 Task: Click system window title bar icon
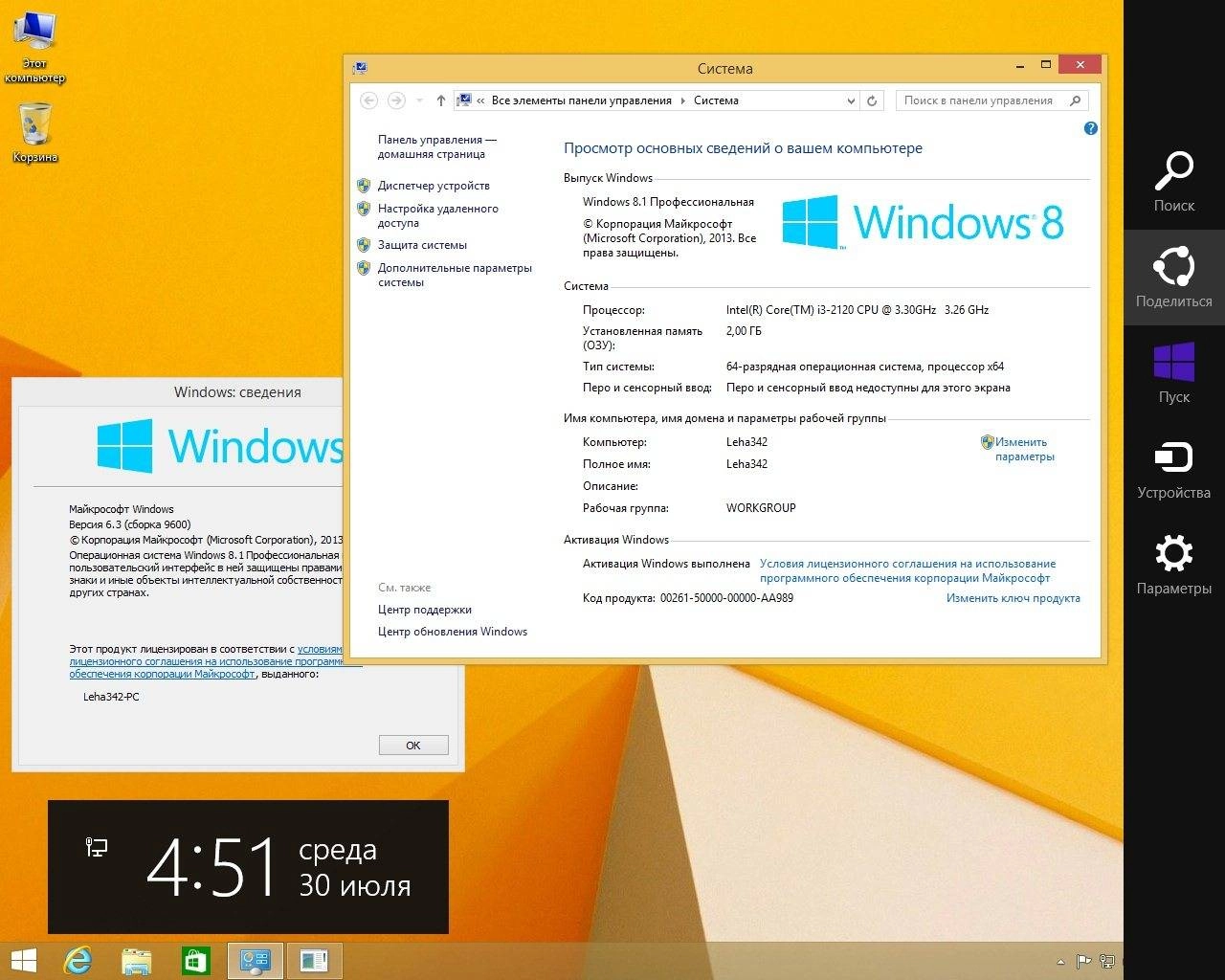360,68
